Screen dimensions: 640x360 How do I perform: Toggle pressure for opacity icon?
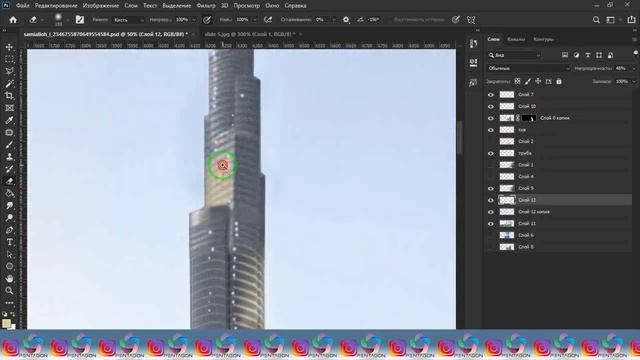(207, 20)
